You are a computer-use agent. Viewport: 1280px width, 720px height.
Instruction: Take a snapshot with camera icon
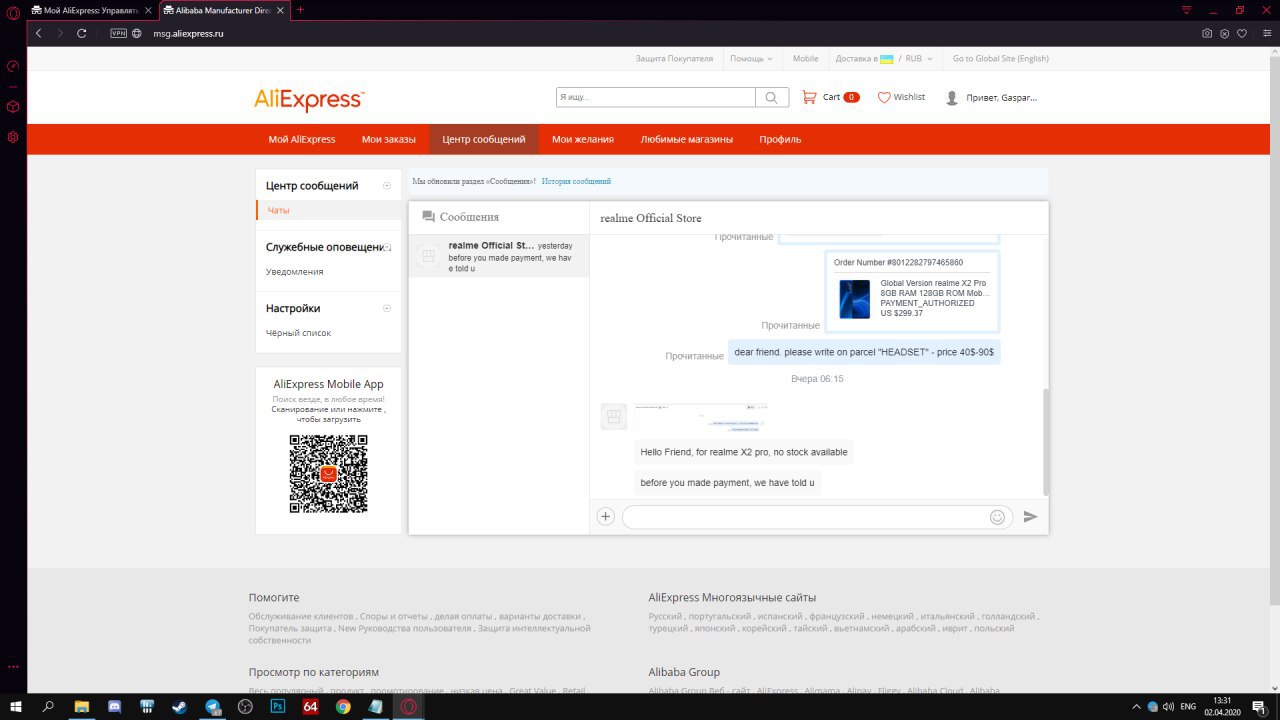tap(1207, 33)
